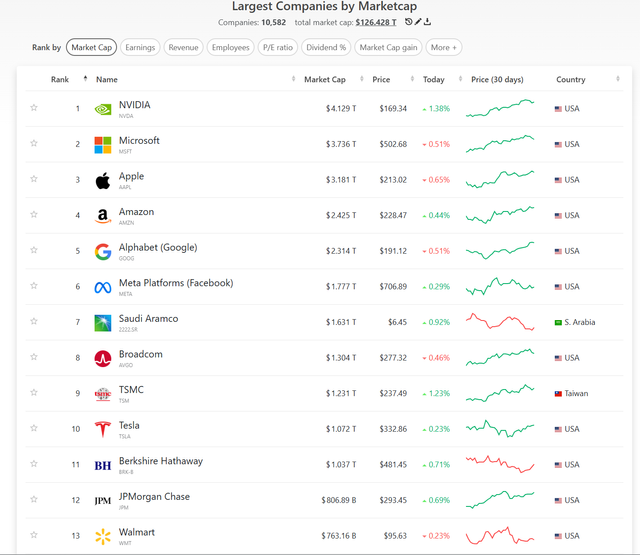Expand the More + ranking options
This screenshot has height=555, width=640.
pos(444,47)
